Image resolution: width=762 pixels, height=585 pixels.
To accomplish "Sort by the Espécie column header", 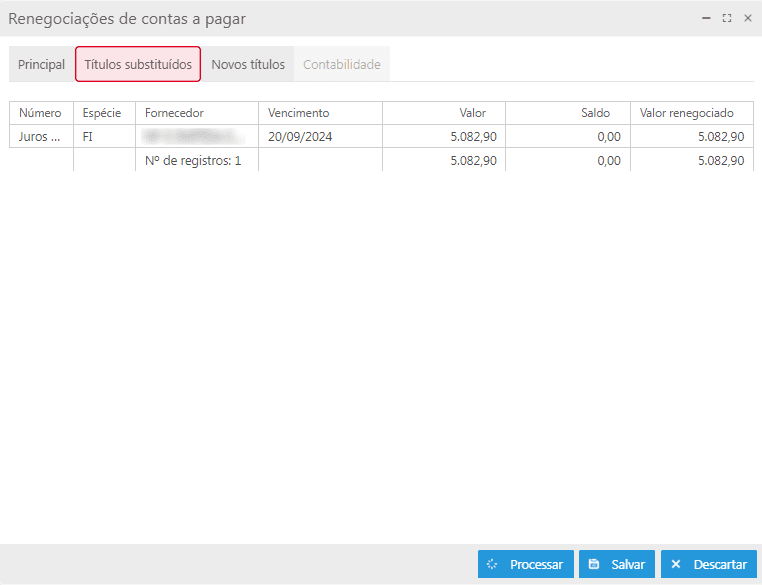I will tap(103, 113).
